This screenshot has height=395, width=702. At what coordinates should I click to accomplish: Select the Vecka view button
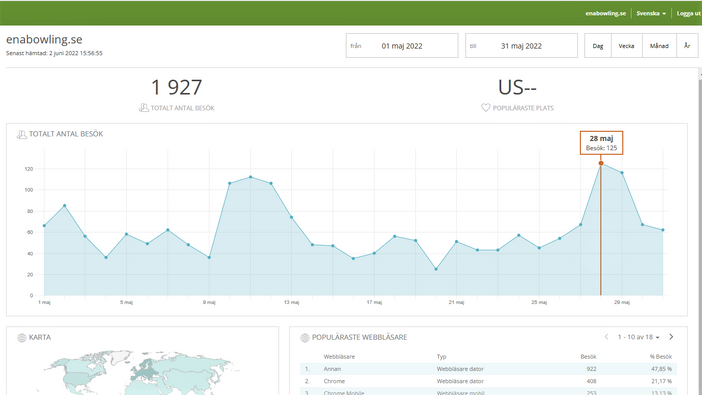tap(626, 46)
